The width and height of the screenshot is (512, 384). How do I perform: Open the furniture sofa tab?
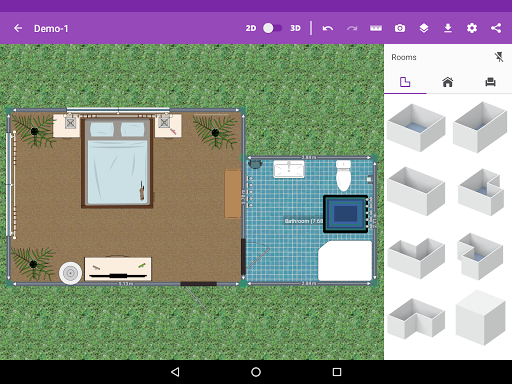pyautogui.click(x=490, y=82)
